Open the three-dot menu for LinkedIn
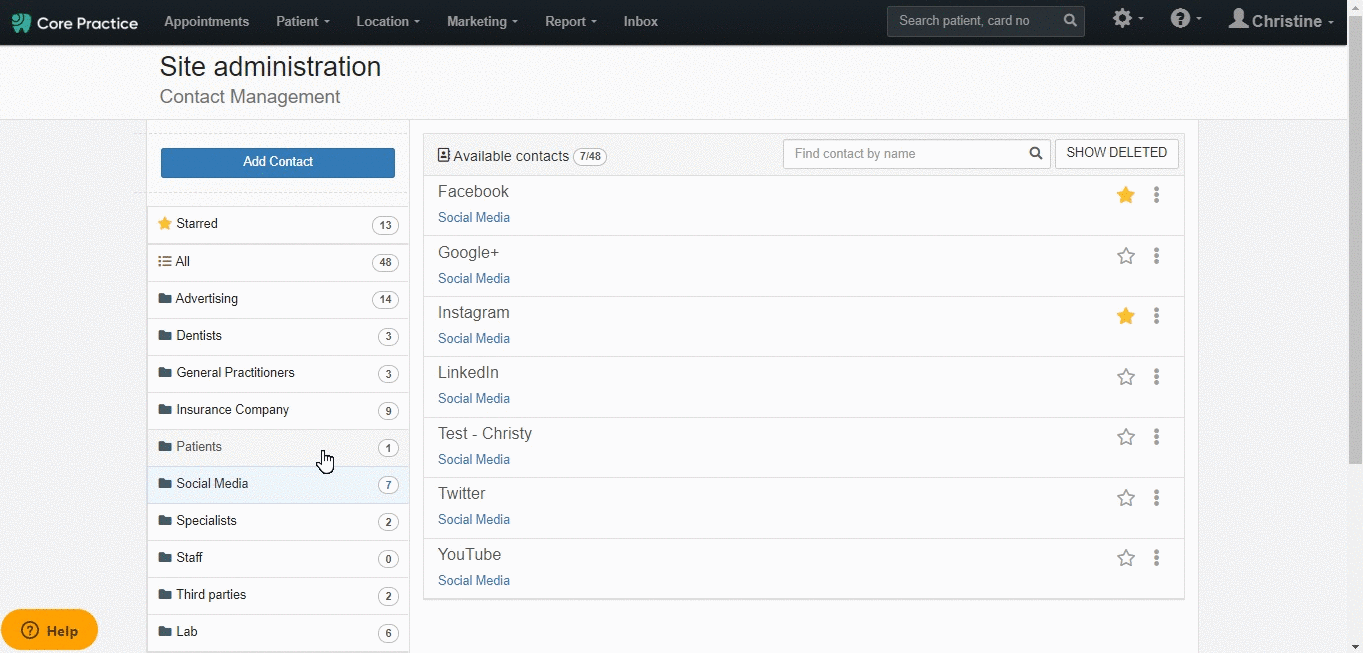 (x=1157, y=377)
